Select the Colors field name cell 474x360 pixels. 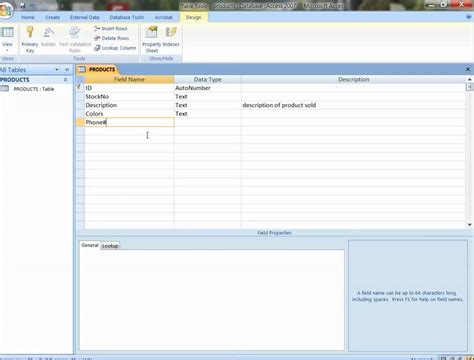pos(129,114)
